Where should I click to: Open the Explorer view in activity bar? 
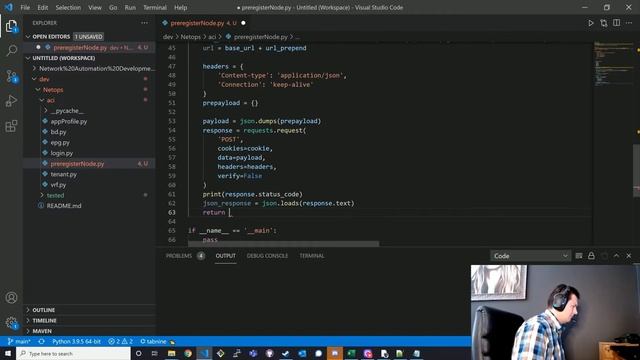click(11, 27)
